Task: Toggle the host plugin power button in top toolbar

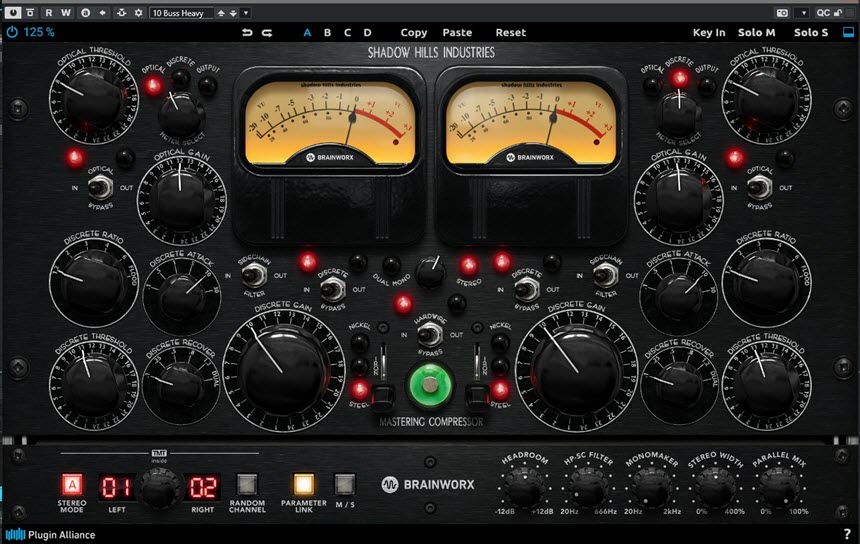Action: pyautogui.click(x=12, y=12)
